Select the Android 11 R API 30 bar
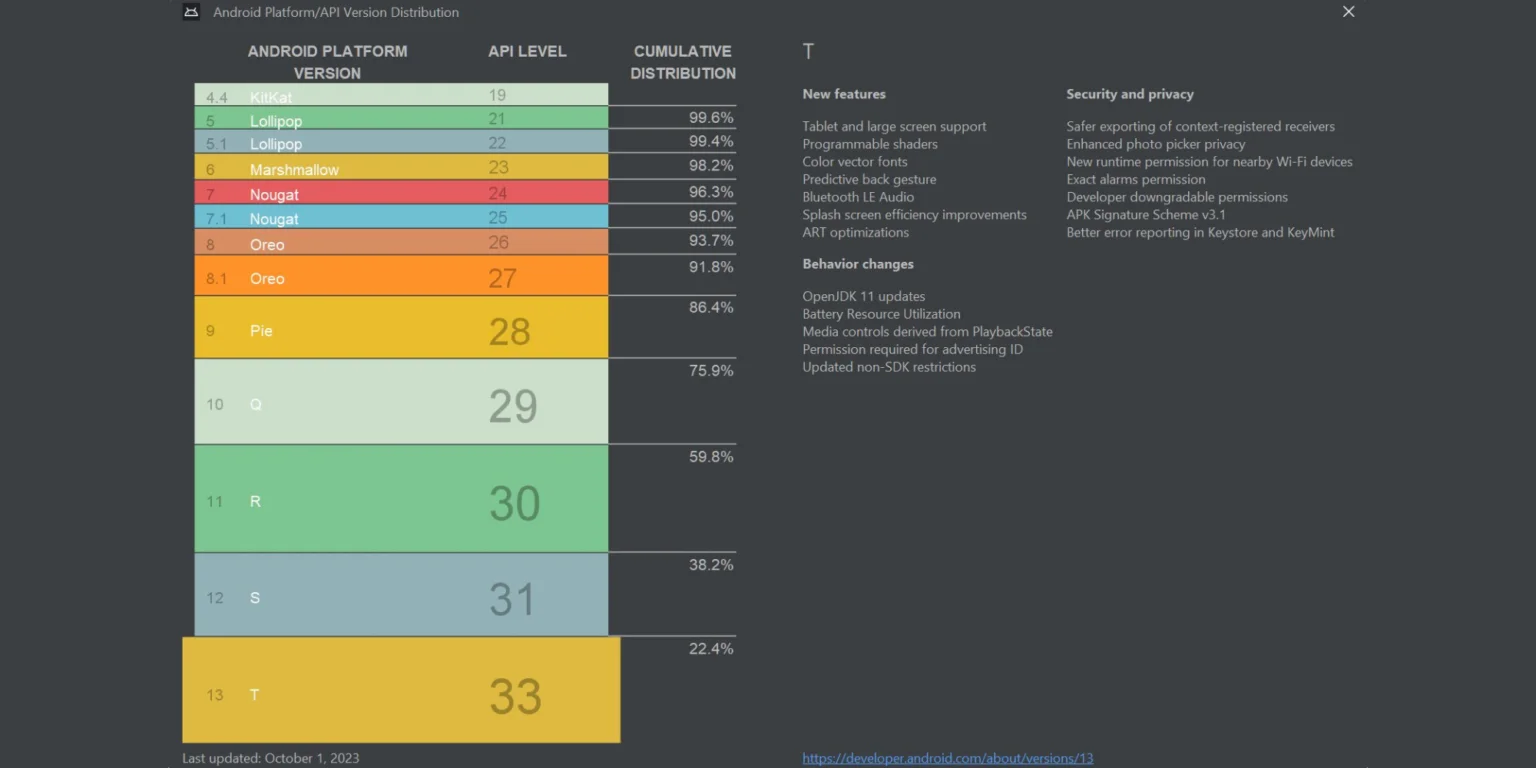Image resolution: width=1536 pixels, height=768 pixels. tap(401, 498)
